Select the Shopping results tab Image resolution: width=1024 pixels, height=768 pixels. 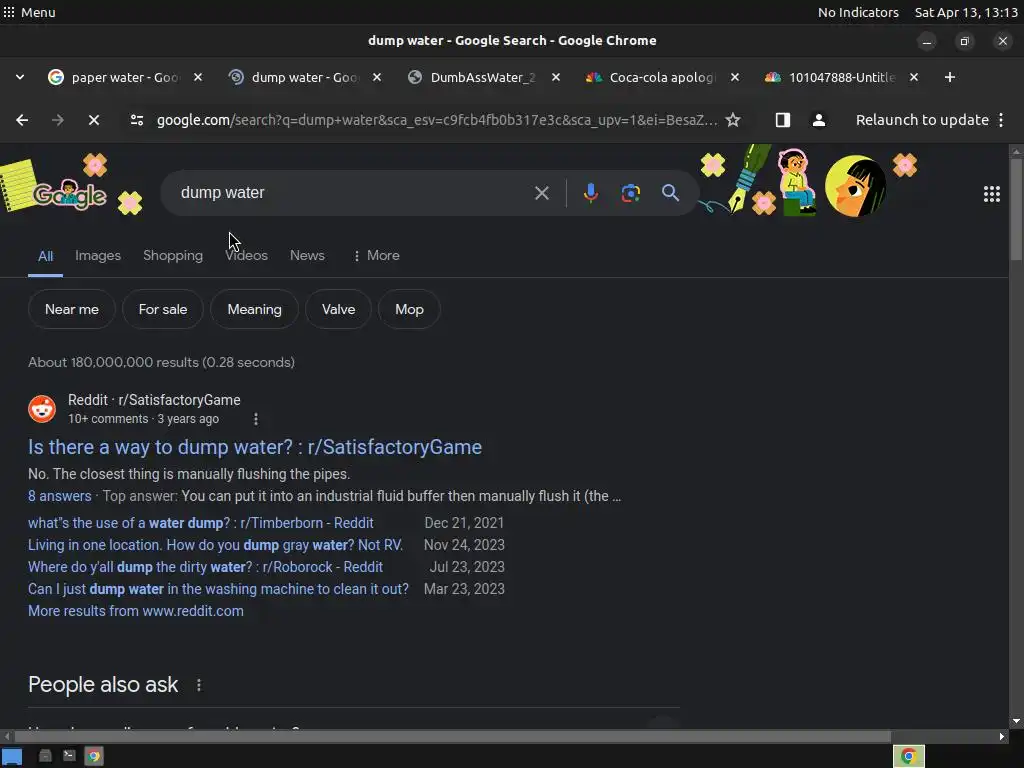[x=173, y=256]
